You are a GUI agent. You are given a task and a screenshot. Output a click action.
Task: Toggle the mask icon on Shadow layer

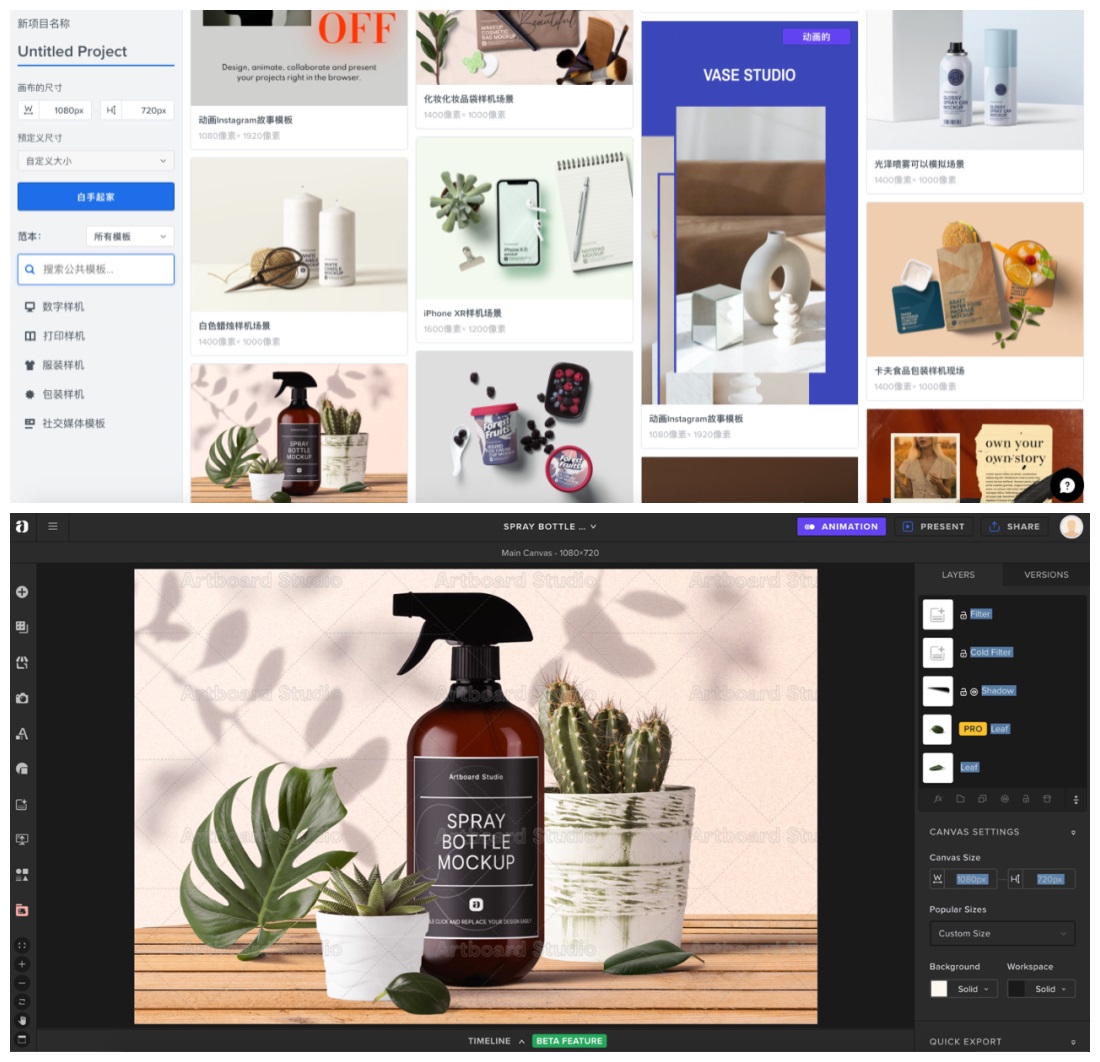click(974, 691)
